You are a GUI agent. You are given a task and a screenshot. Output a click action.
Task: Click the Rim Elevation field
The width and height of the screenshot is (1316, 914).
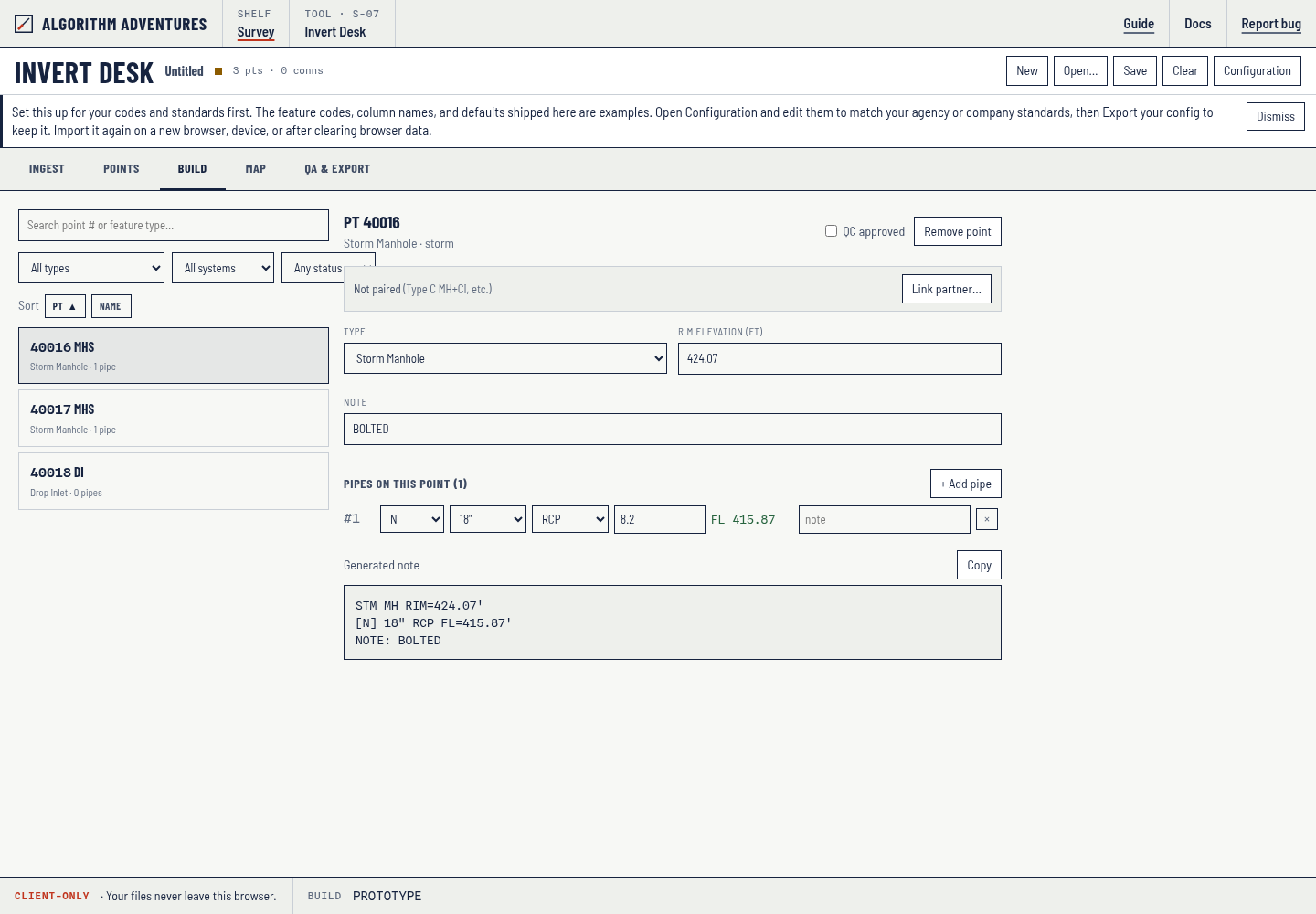(x=840, y=358)
